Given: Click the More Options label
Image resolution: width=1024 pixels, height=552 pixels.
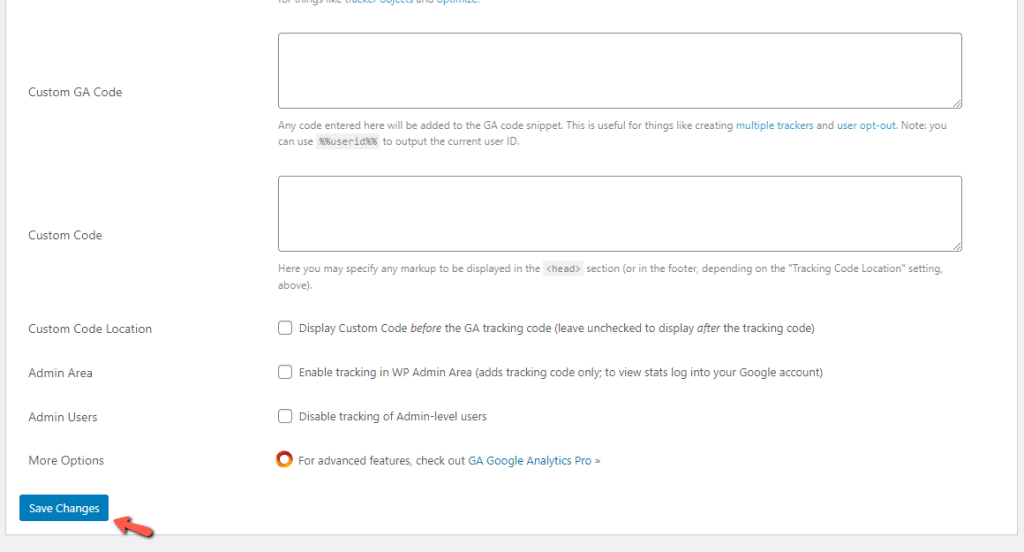Looking at the screenshot, I should [66, 461].
